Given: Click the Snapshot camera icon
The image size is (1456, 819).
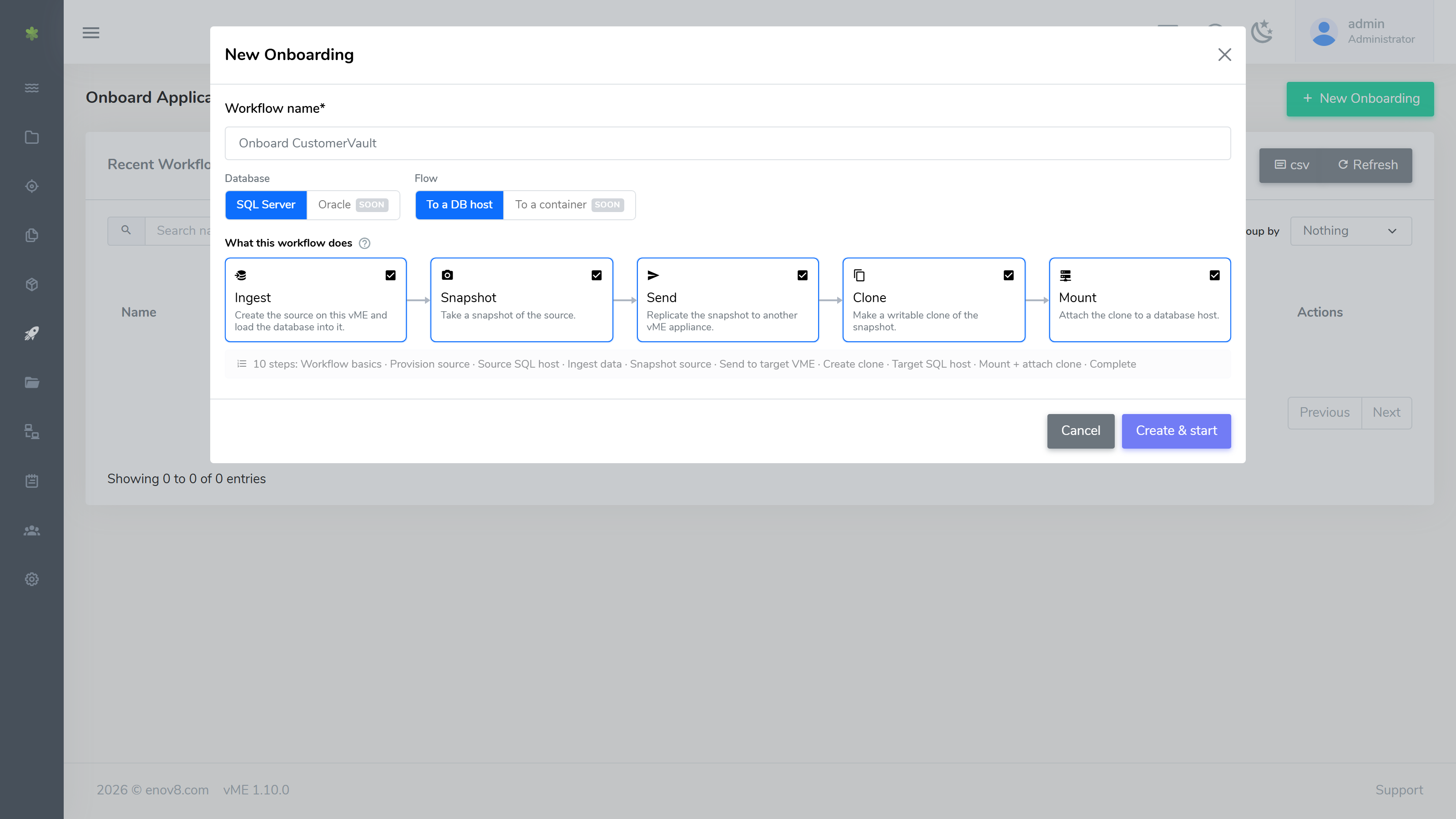Looking at the screenshot, I should pyautogui.click(x=447, y=275).
